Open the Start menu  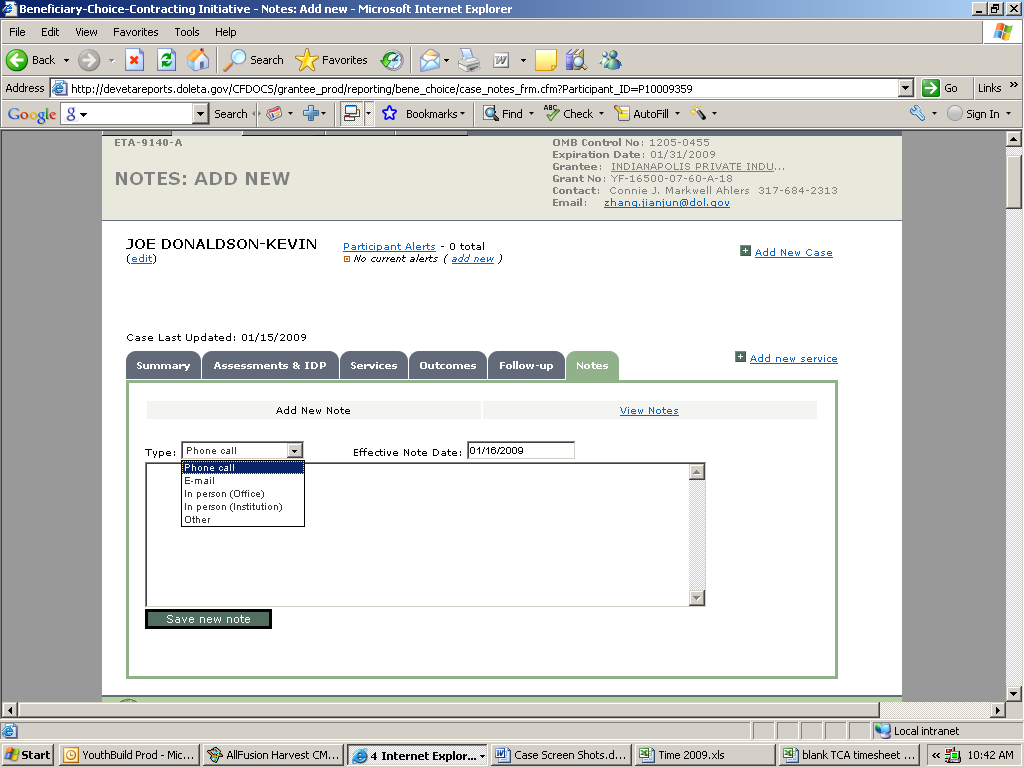coord(28,755)
